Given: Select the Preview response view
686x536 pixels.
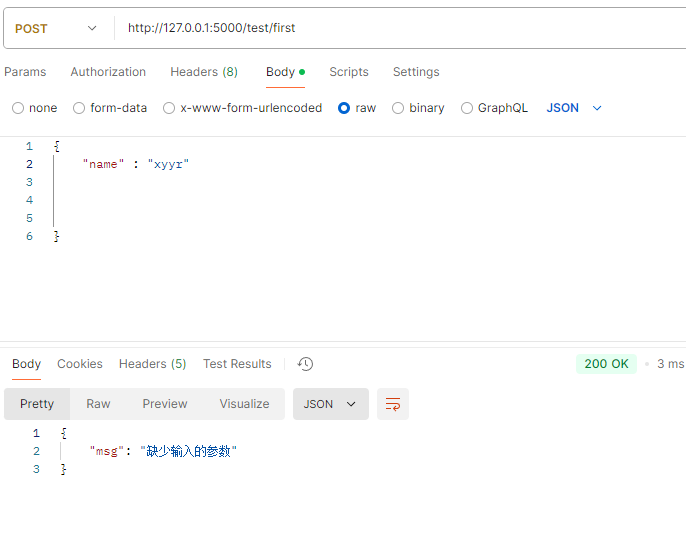Looking at the screenshot, I should coord(165,404).
